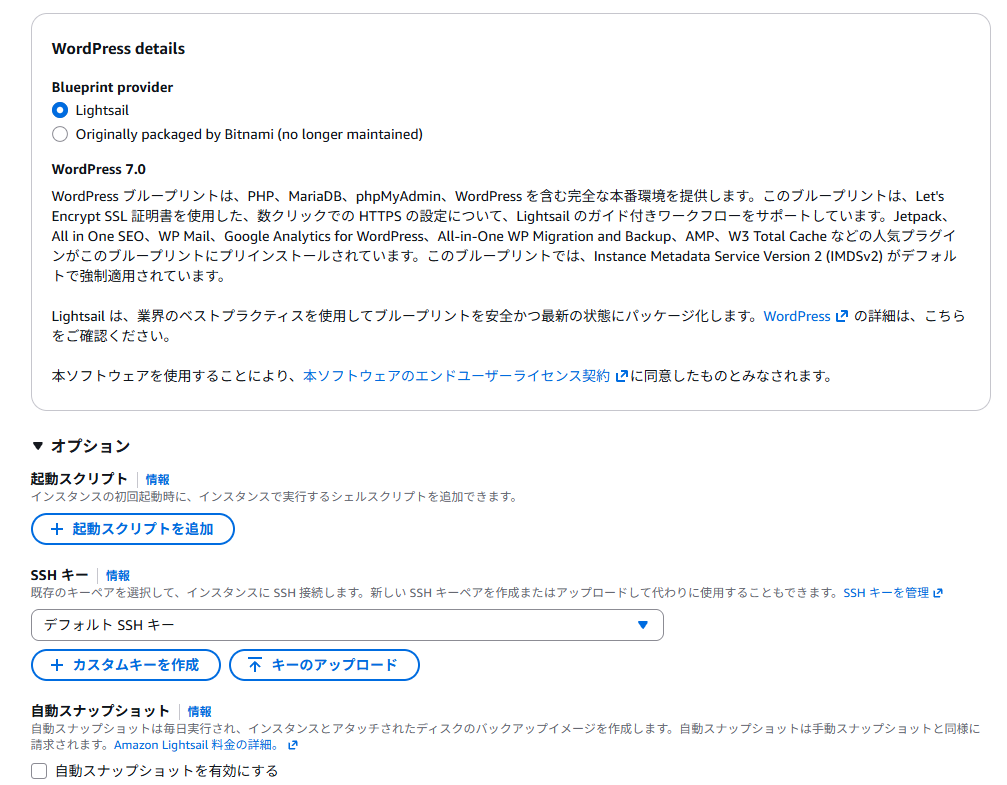
Task: Click external icon after license agreement link
Action: coord(621,376)
